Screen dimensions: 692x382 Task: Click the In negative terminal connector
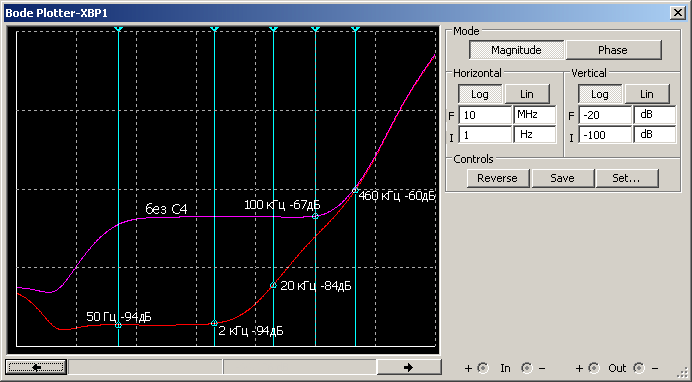[x=527, y=368]
